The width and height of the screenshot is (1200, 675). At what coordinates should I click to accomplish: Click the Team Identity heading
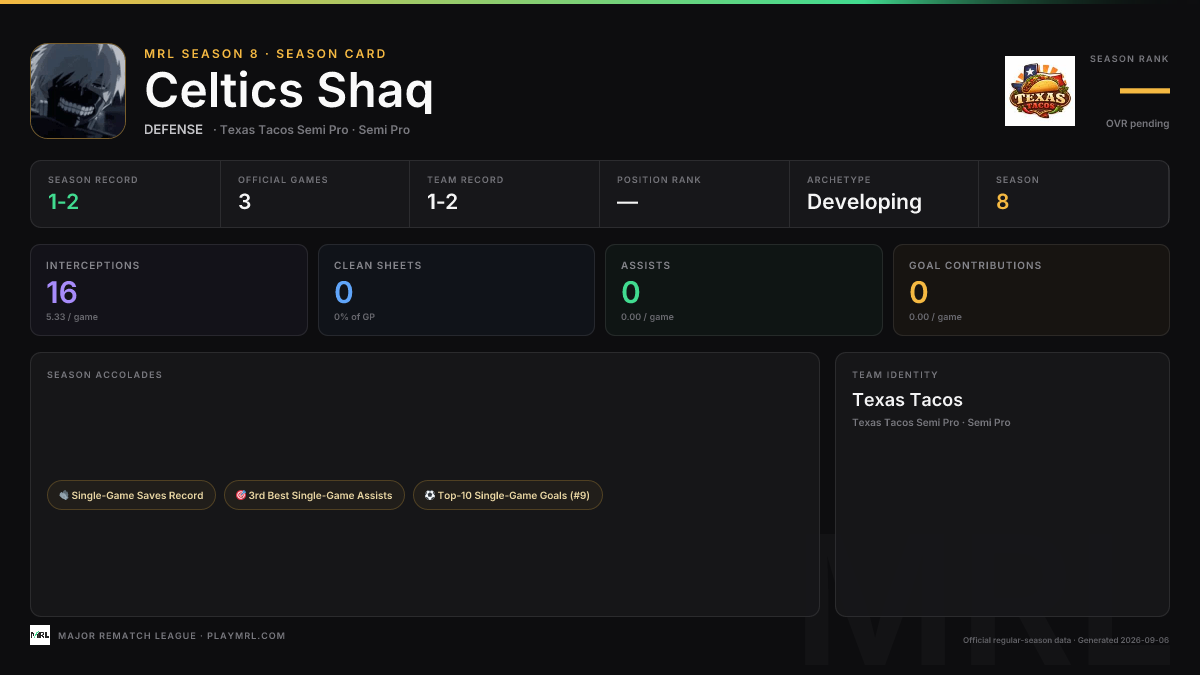pos(895,375)
